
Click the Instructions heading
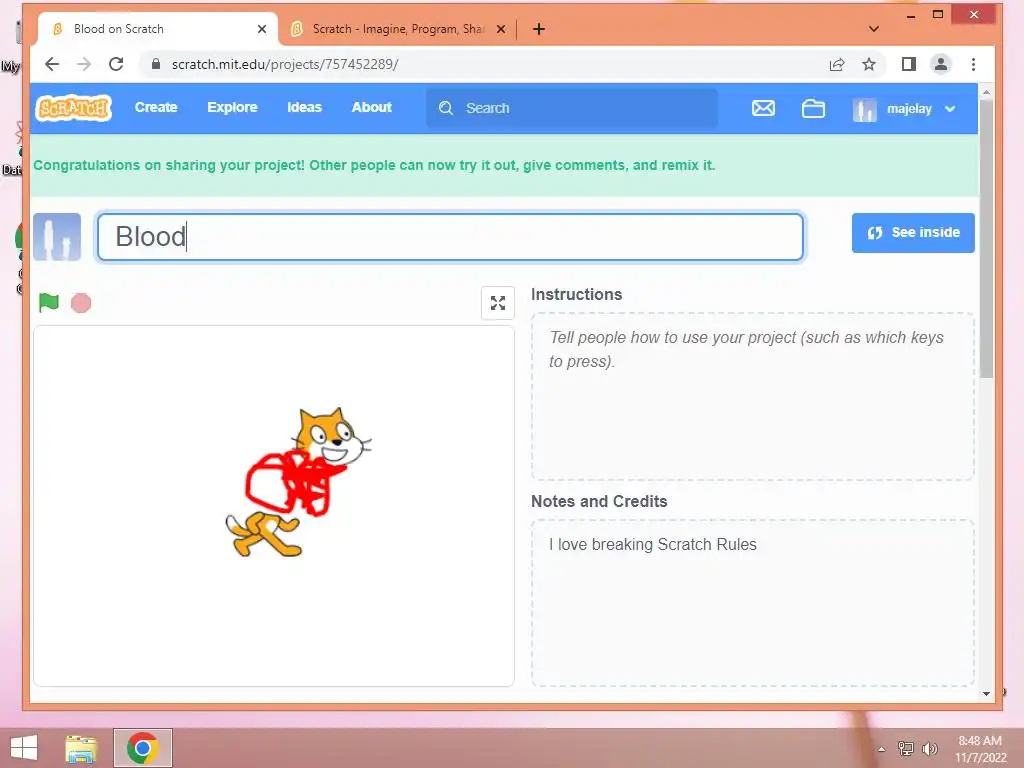tap(577, 295)
